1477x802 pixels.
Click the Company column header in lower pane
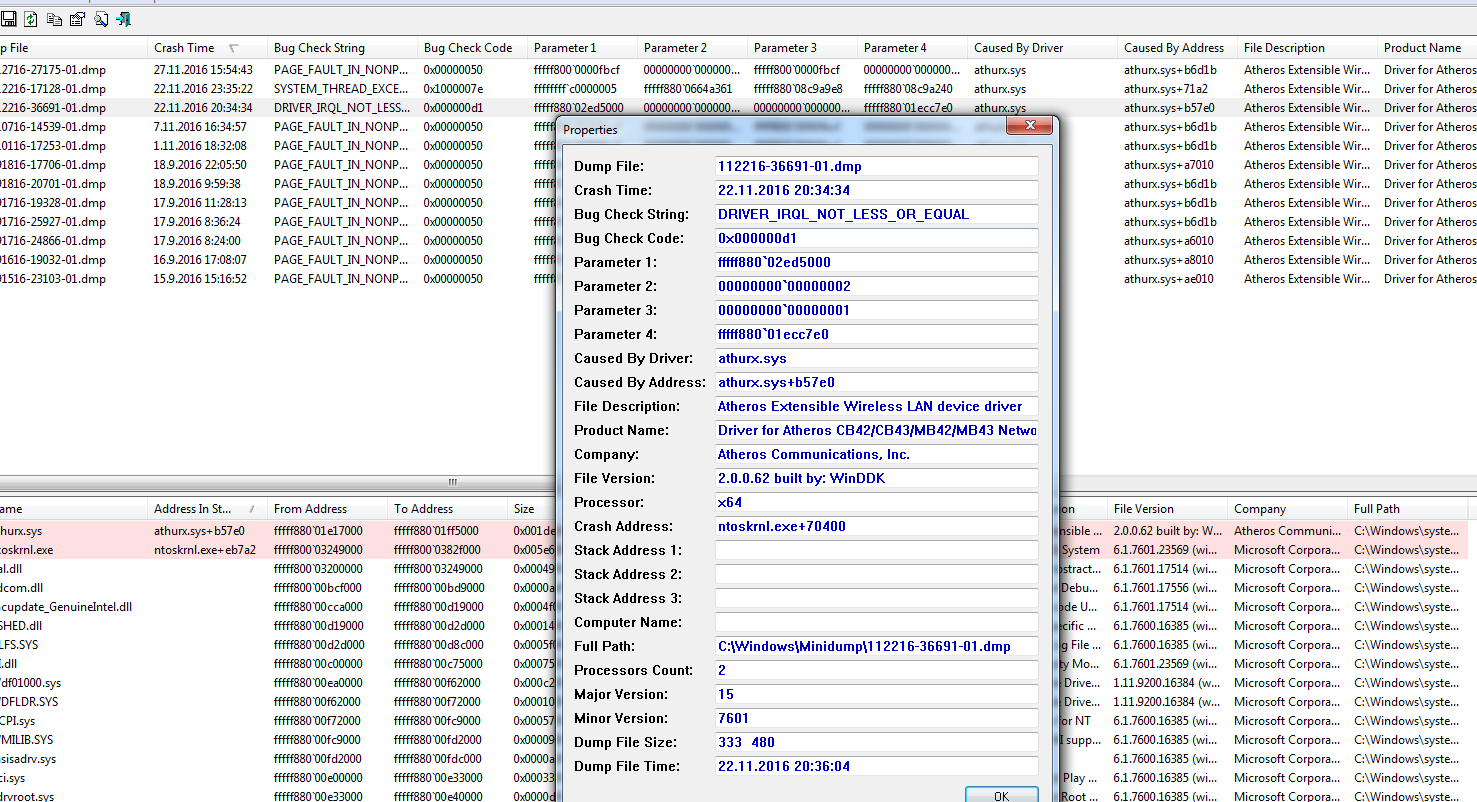(1288, 509)
